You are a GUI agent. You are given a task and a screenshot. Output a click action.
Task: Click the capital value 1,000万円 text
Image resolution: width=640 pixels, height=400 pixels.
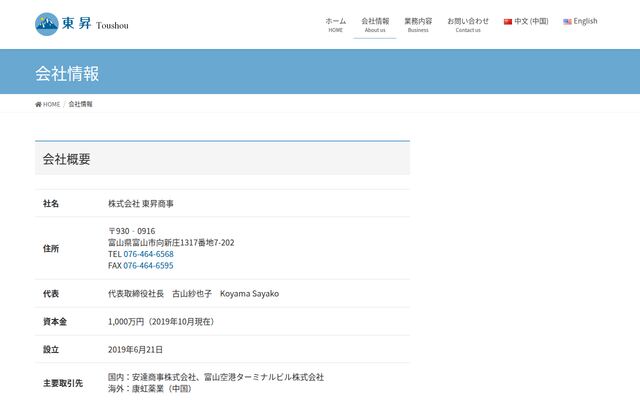pyautogui.click(x=126, y=322)
